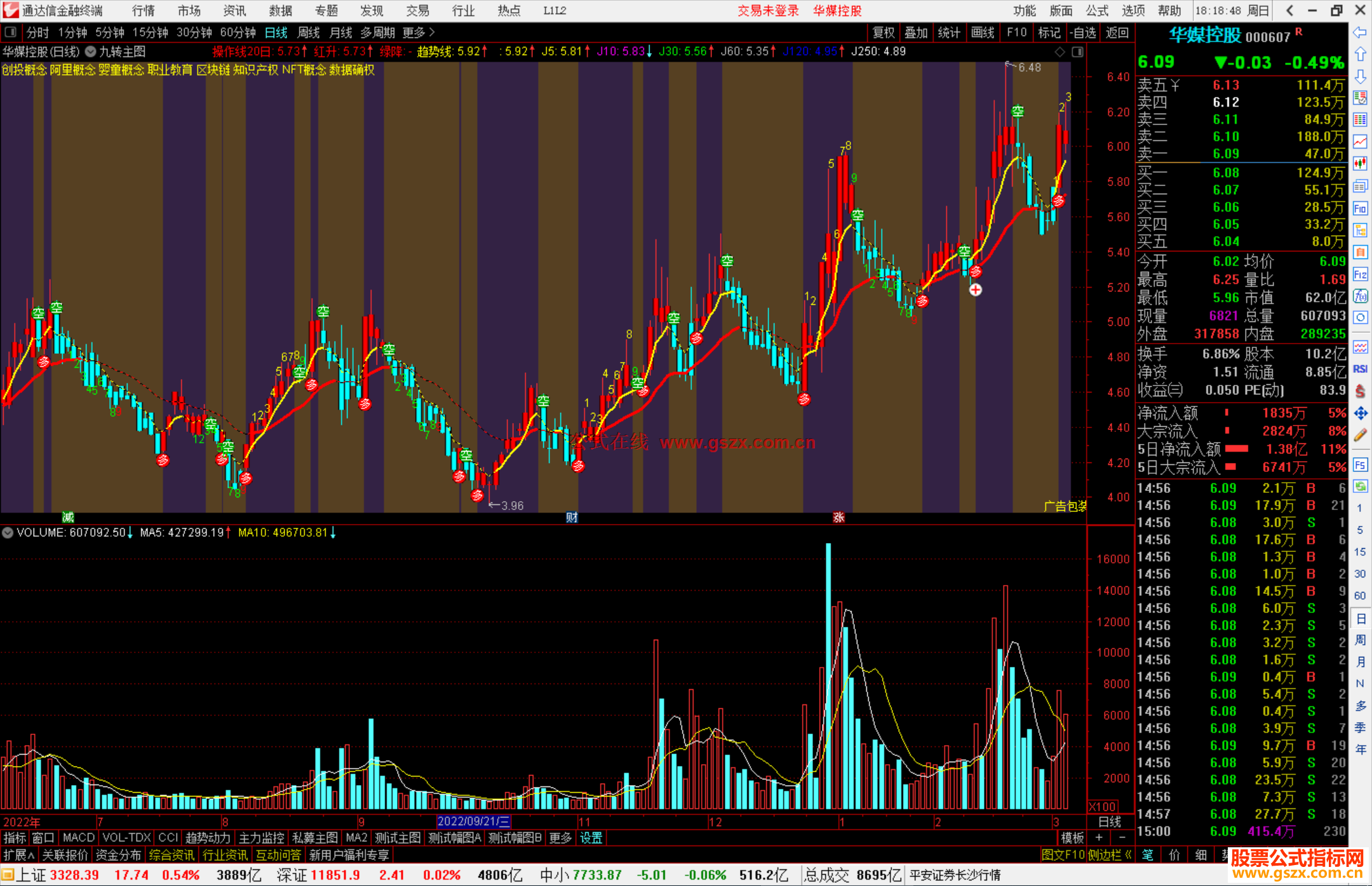Image resolution: width=1372 pixels, height=886 pixels.
Task: Click the 设置 link in indicator bar
Action: 591,838
